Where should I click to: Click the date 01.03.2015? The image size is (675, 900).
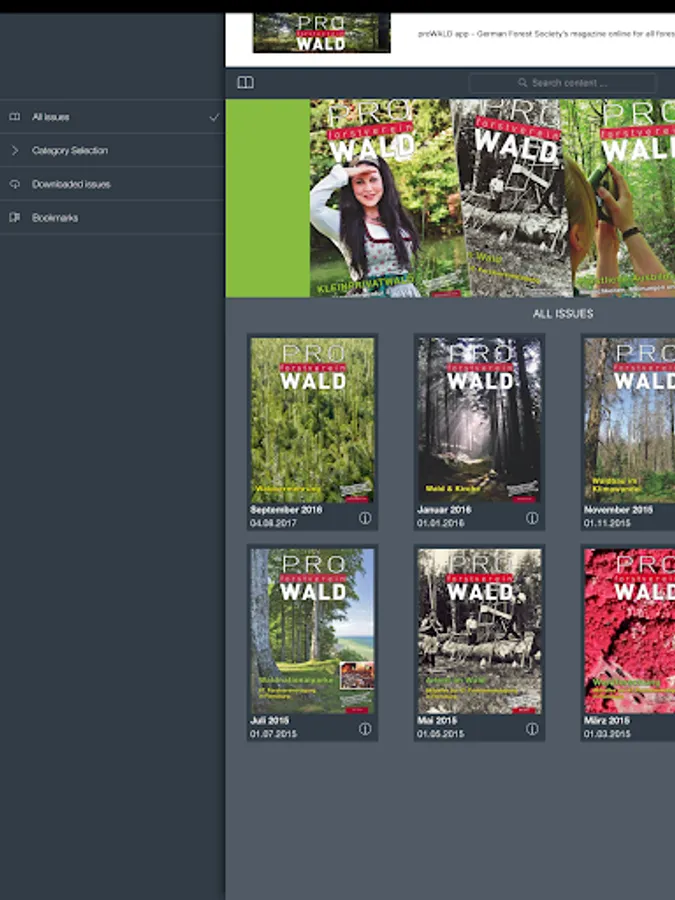[607, 734]
